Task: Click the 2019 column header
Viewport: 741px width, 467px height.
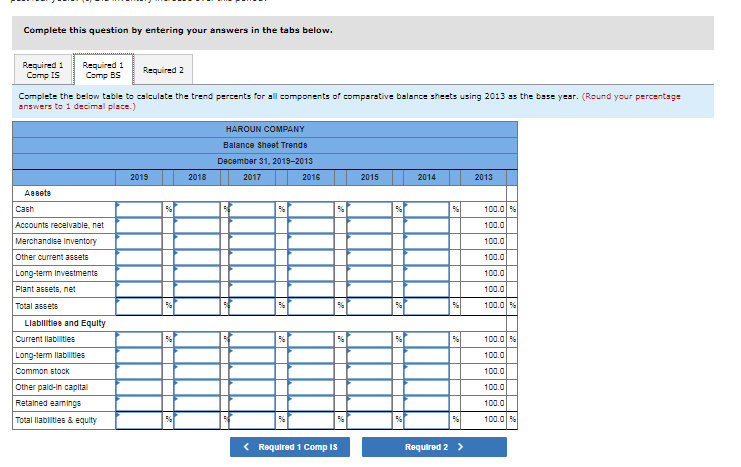Action: pyautogui.click(x=139, y=177)
